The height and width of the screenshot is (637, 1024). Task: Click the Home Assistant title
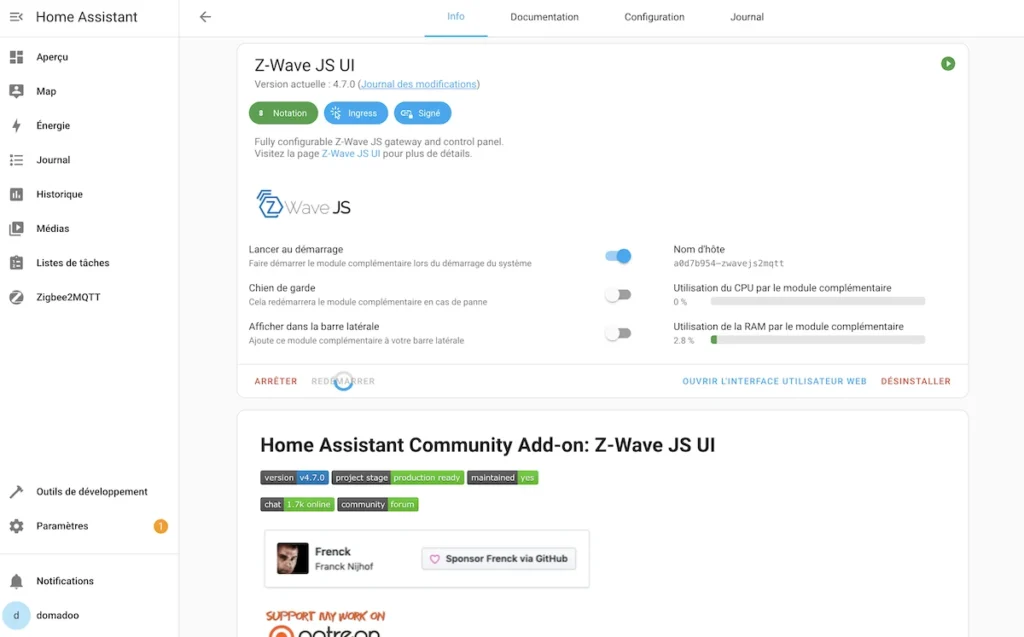click(x=86, y=17)
